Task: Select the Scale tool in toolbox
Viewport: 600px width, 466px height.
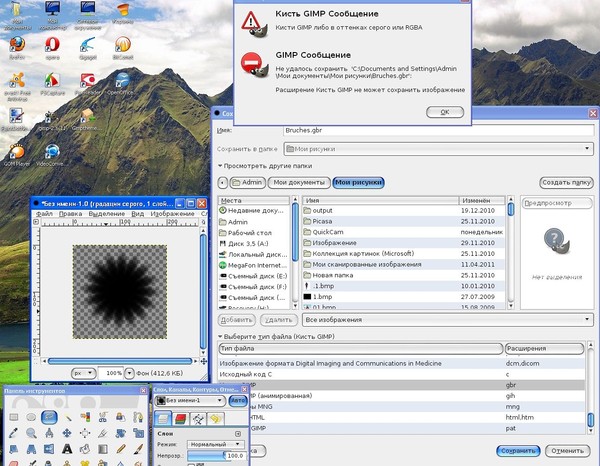Action: 138,433
